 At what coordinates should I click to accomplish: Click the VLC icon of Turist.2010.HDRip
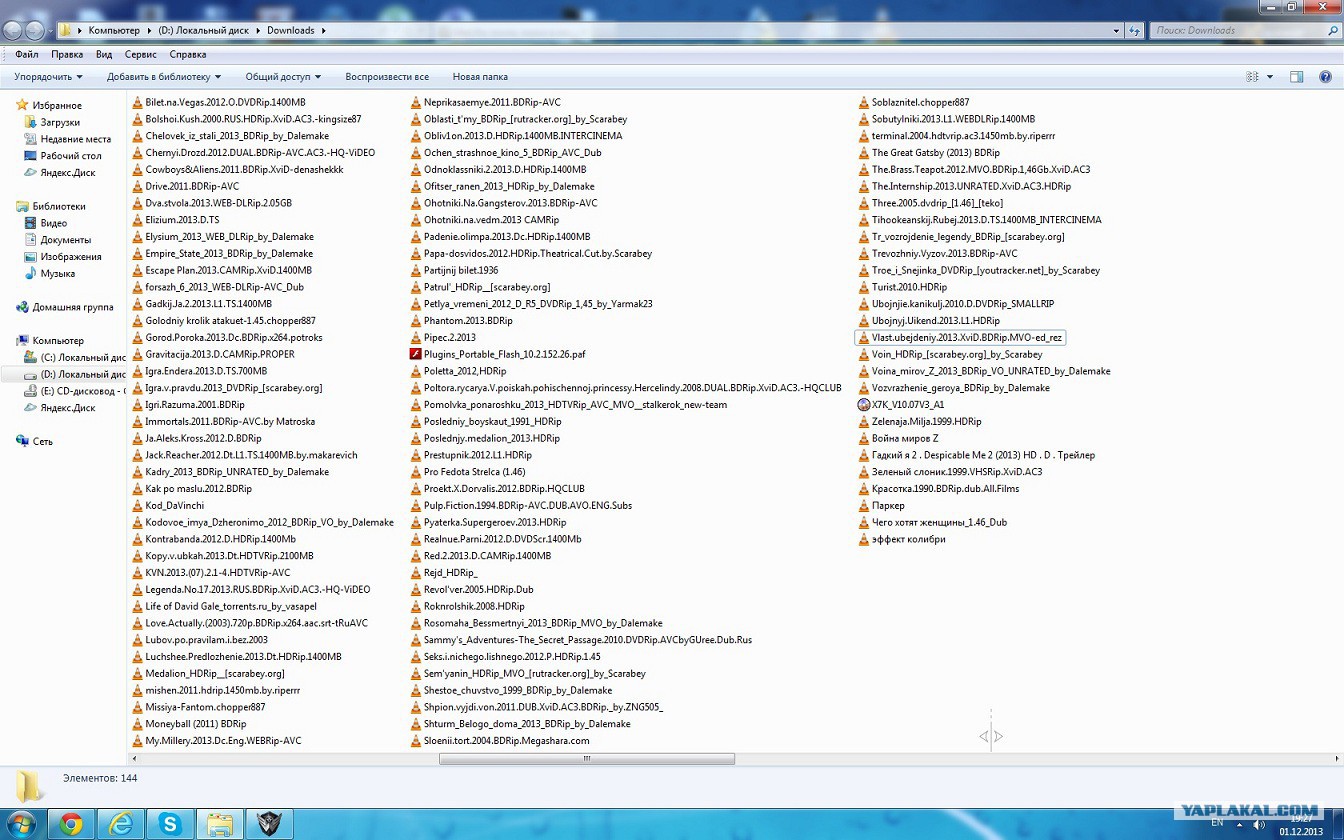tap(864, 287)
